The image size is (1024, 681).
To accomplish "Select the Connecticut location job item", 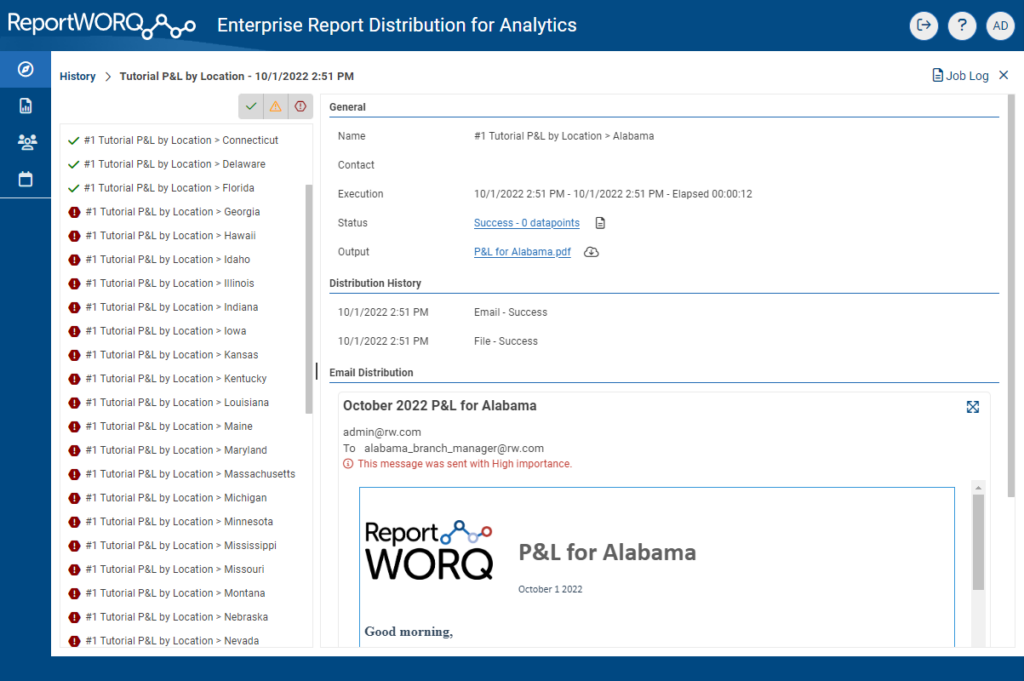I will pos(180,140).
